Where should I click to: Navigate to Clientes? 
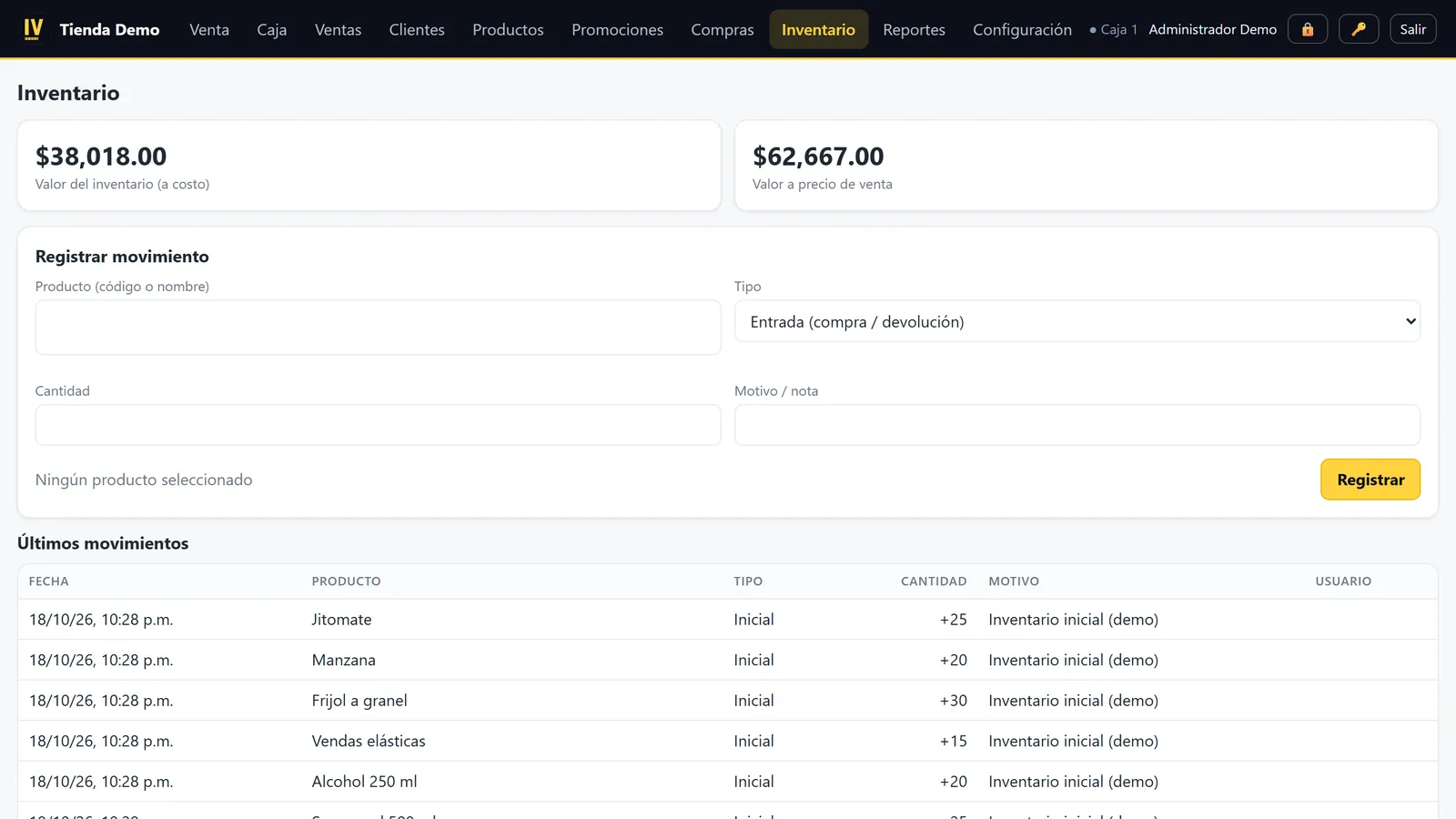click(417, 29)
